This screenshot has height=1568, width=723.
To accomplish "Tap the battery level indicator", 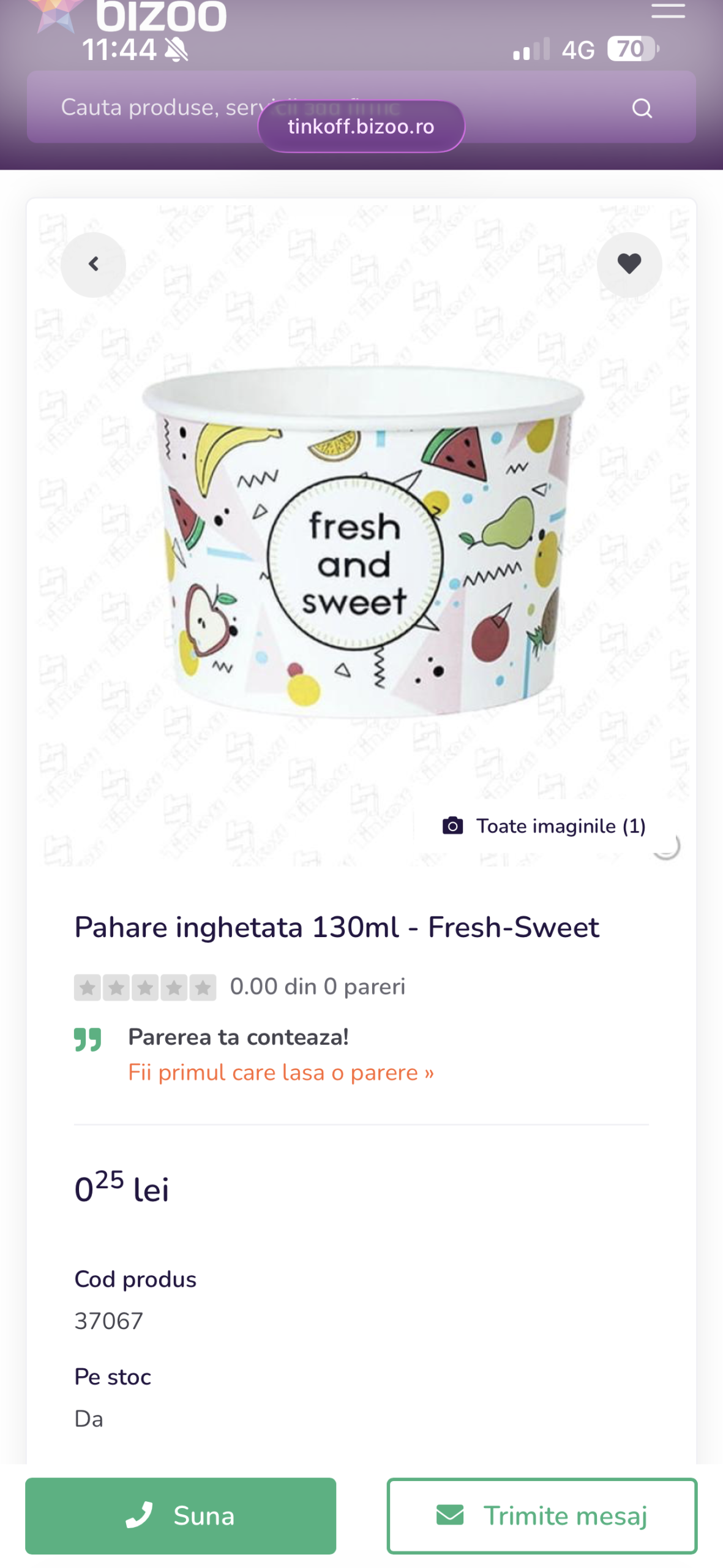I will click(x=632, y=49).
